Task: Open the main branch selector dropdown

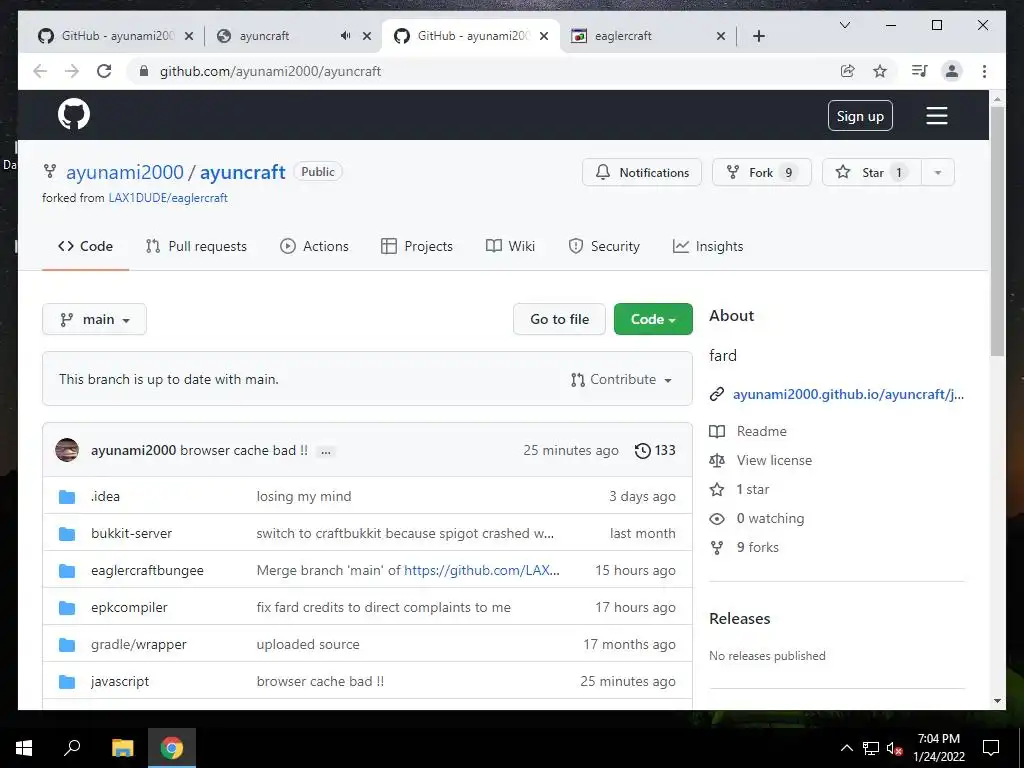Action: 94,319
